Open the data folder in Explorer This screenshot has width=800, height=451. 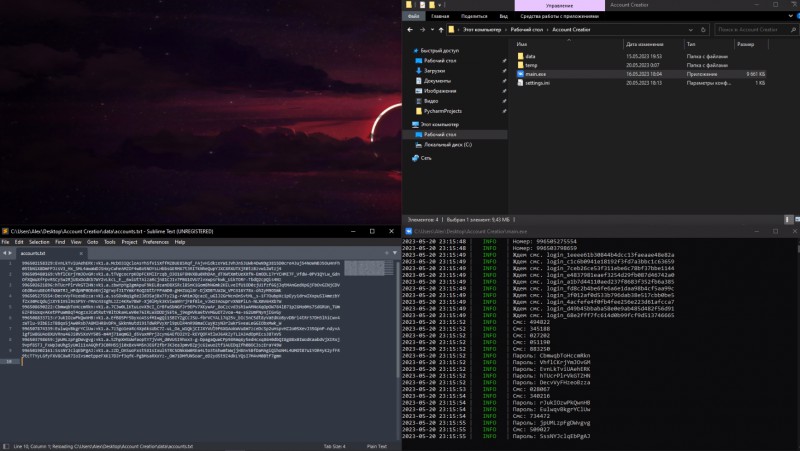tap(530, 57)
